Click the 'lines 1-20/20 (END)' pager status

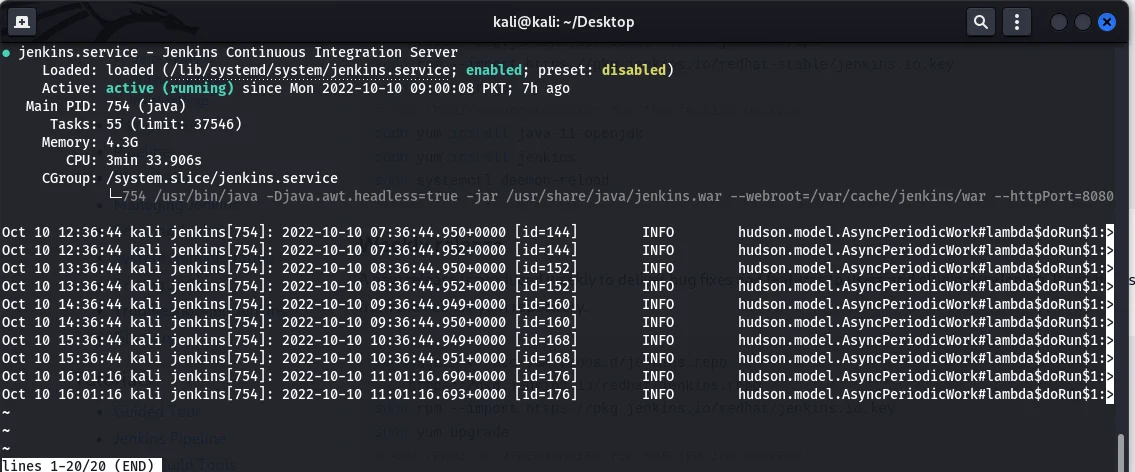tap(81, 465)
